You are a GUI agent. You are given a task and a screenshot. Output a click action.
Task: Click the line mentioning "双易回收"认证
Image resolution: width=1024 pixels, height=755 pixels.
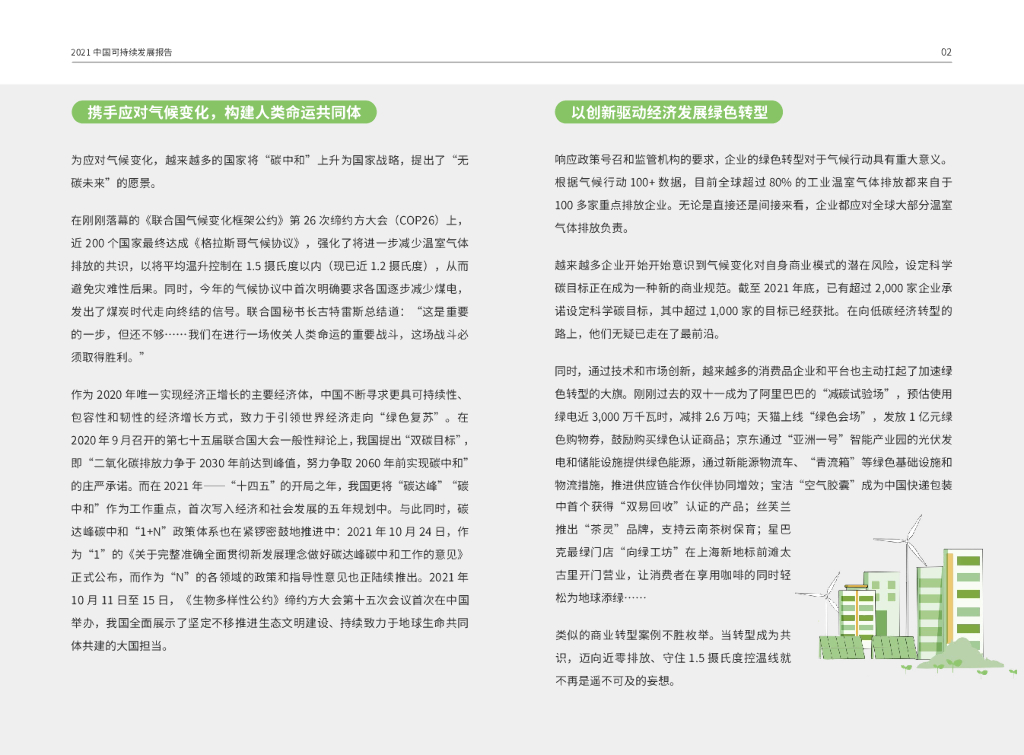[x=673, y=507]
